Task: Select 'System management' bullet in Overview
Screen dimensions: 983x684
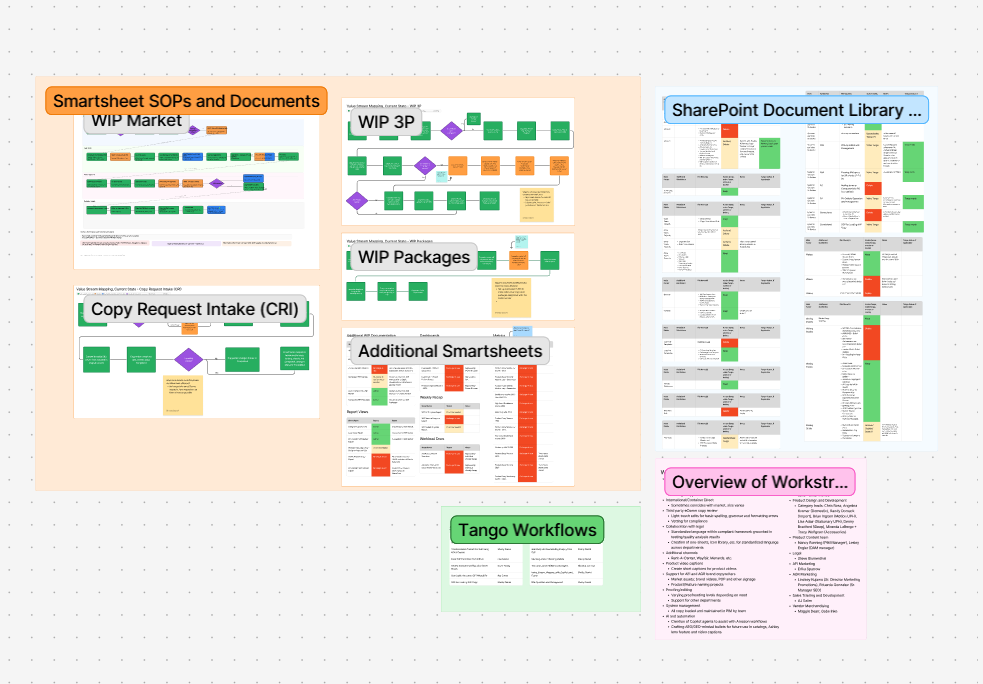Action: point(682,606)
